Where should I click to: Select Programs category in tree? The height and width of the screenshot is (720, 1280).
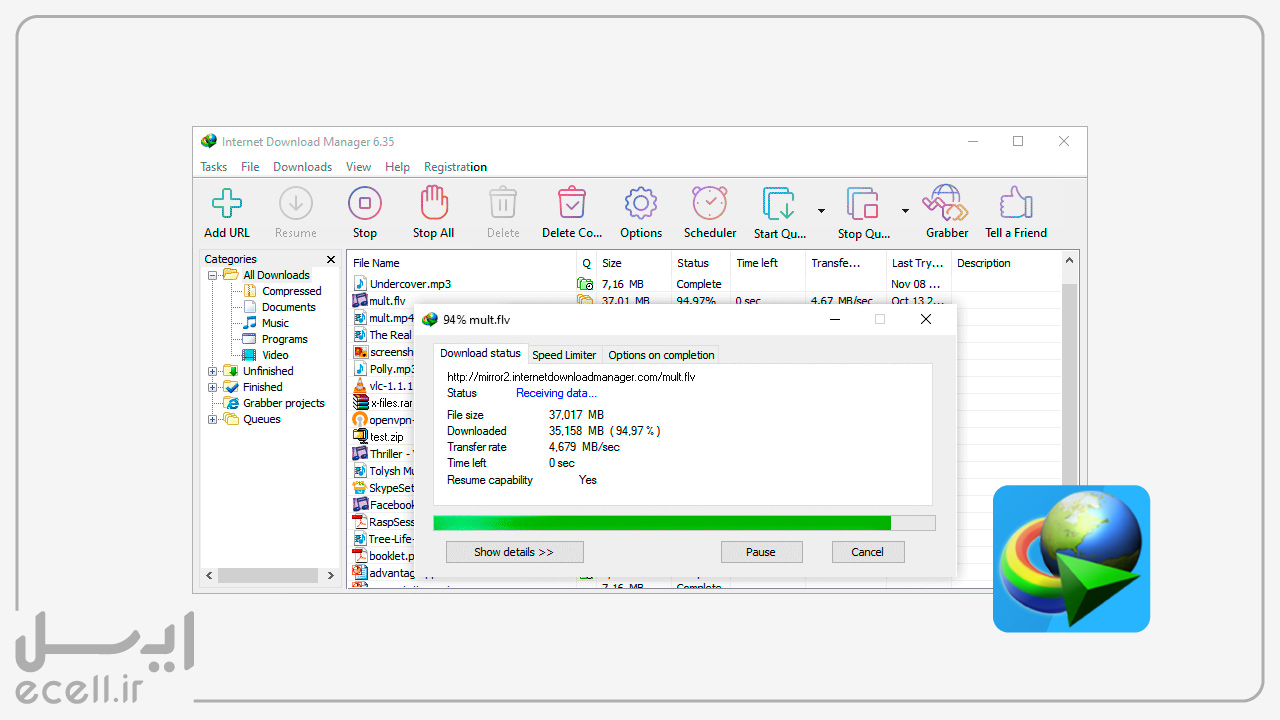tap(284, 339)
